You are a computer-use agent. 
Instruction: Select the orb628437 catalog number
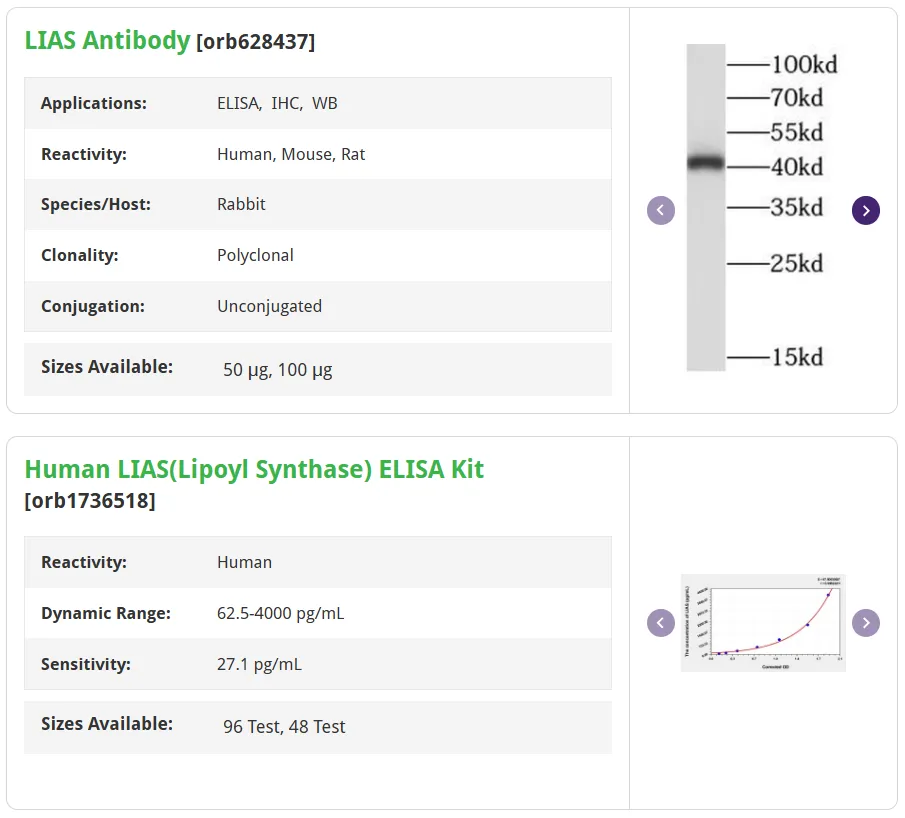click(x=256, y=42)
